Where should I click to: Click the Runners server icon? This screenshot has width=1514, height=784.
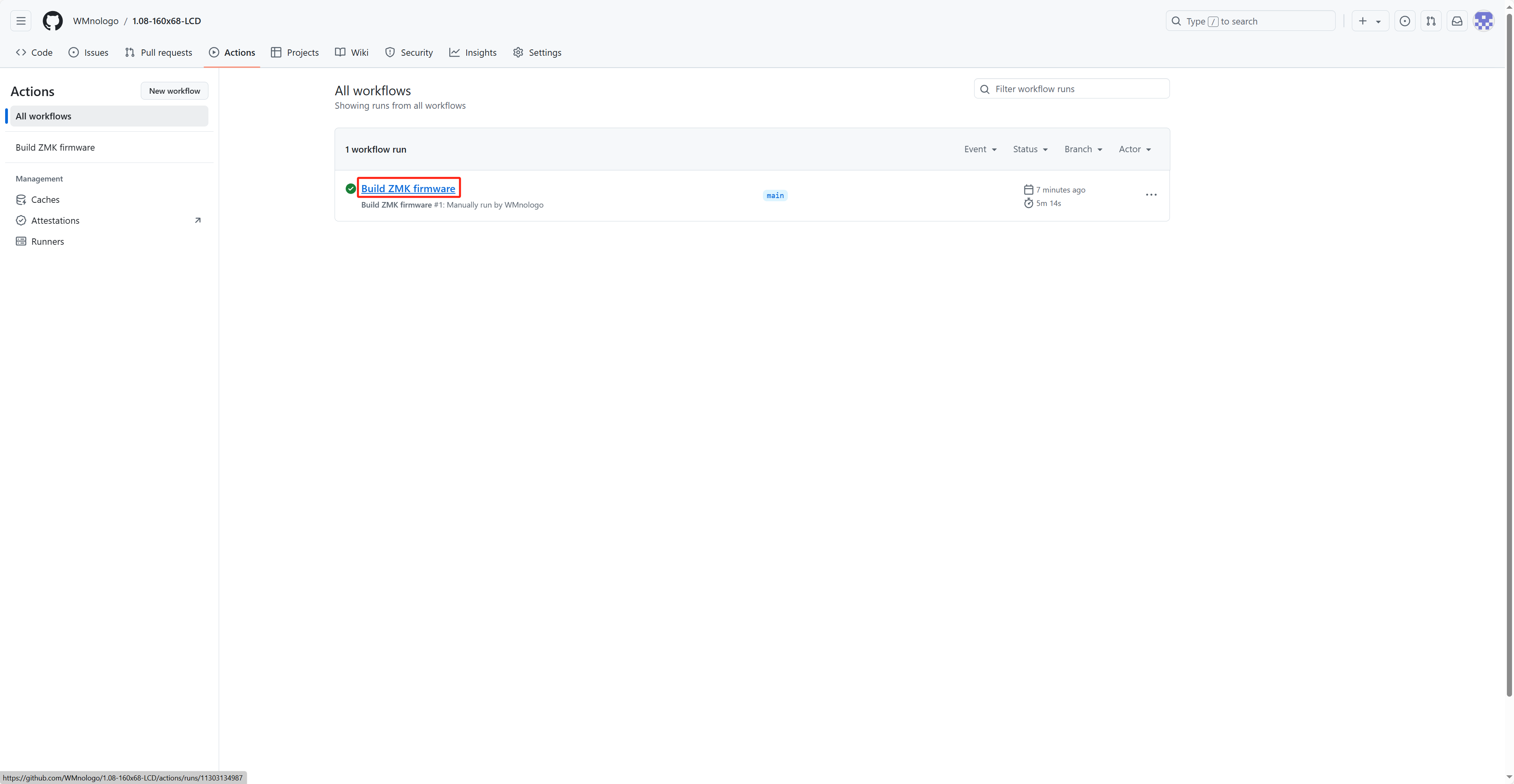point(21,242)
